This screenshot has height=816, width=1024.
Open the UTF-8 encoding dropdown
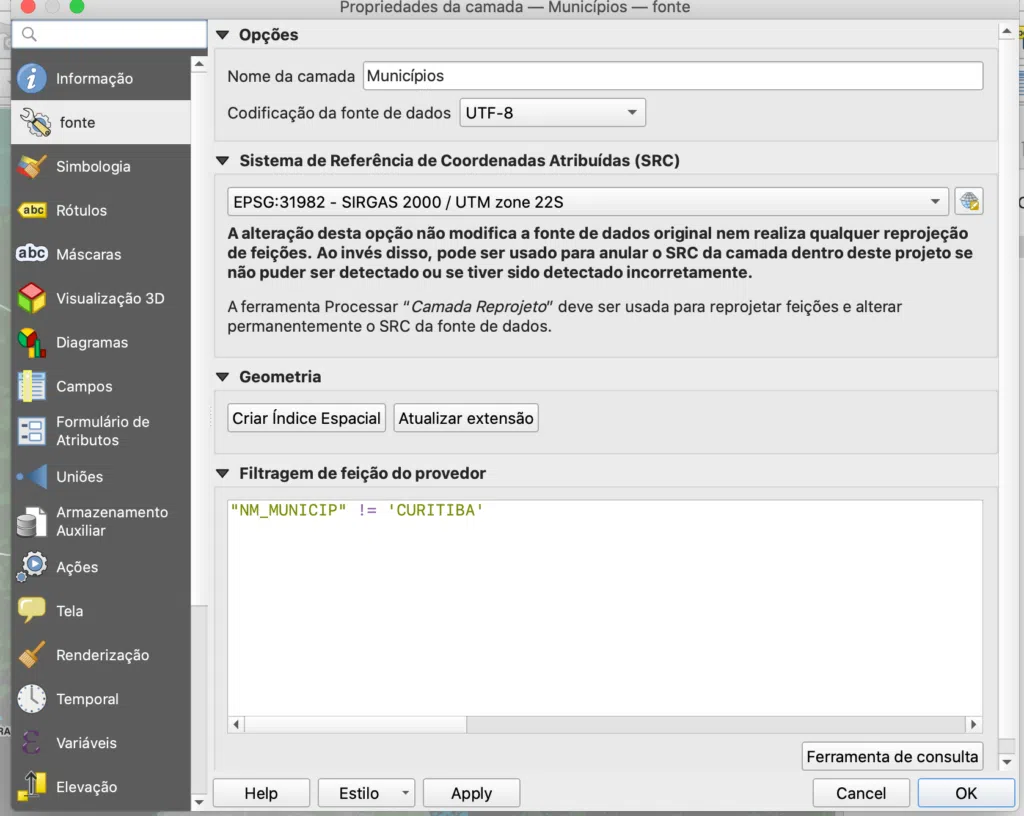pyautogui.click(x=552, y=112)
